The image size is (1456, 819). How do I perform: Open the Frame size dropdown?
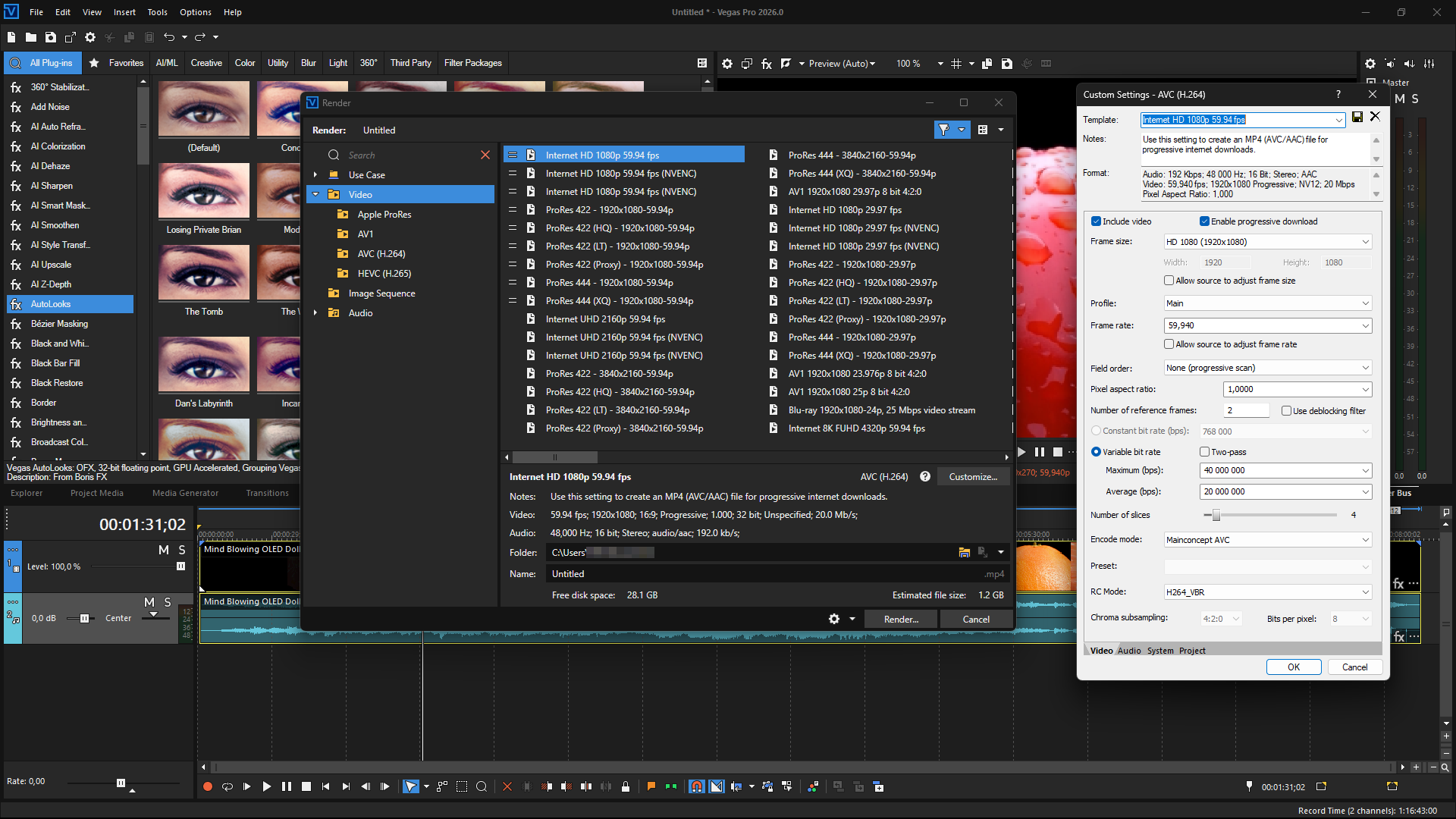pyautogui.click(x=1268, y=242)
